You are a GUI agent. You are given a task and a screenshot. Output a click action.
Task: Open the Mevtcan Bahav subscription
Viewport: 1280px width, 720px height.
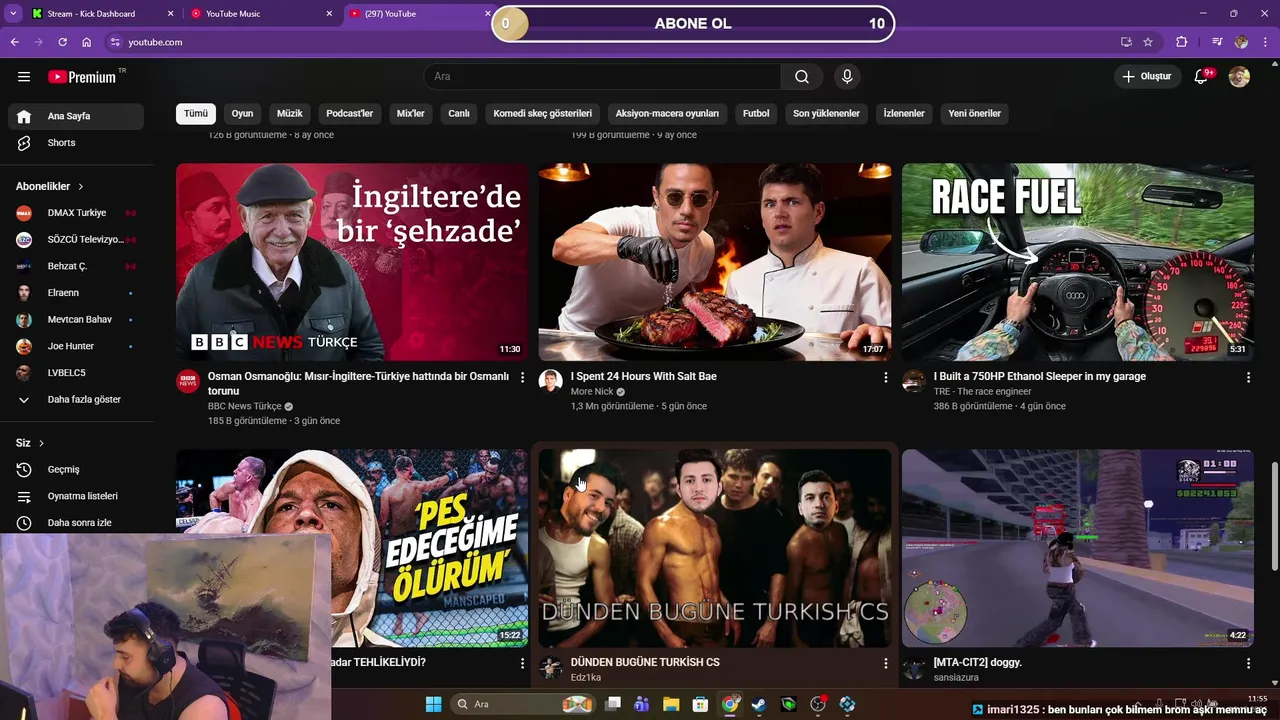[x=76, y=320]
